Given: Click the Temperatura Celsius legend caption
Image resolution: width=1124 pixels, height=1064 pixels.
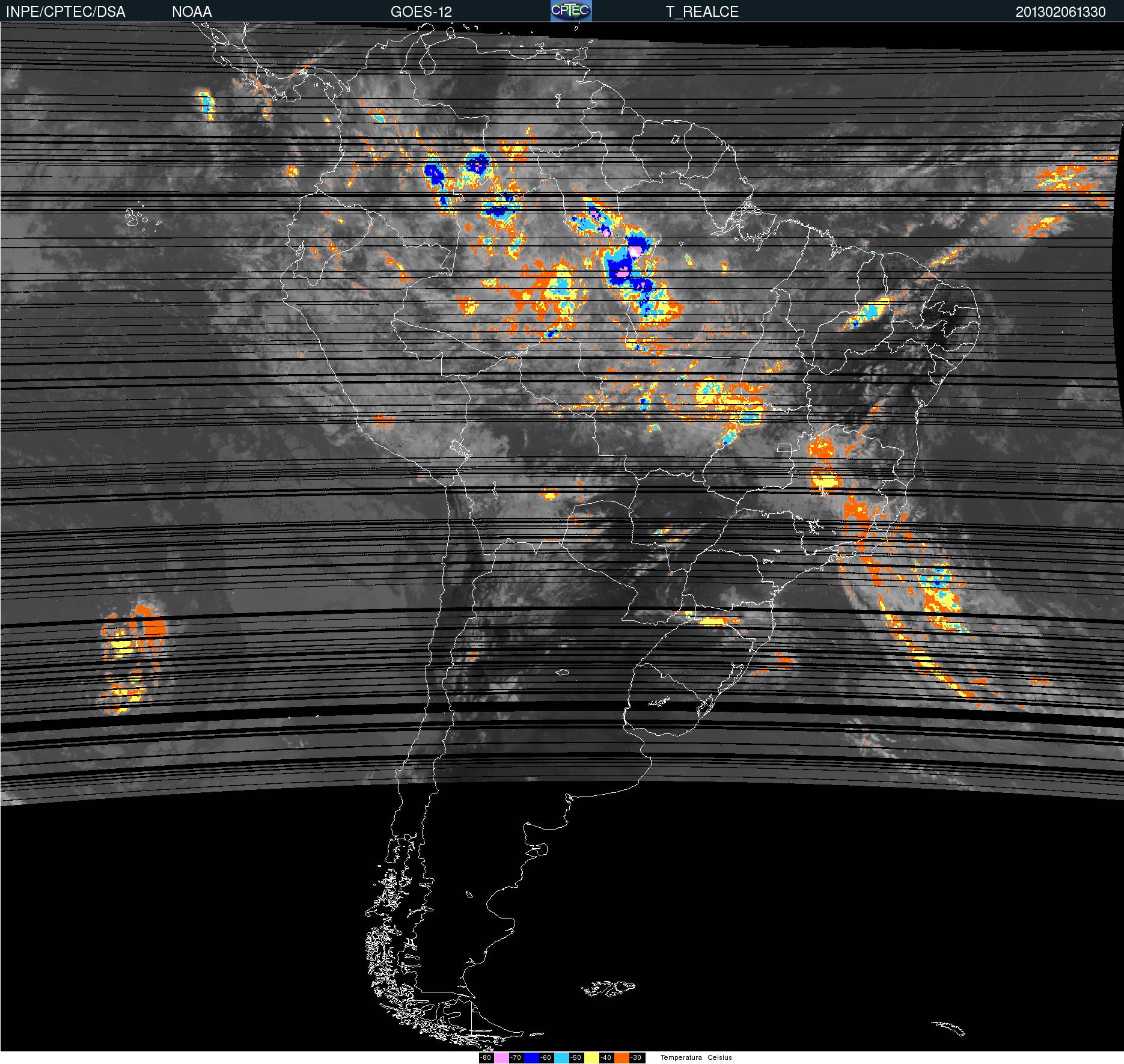Looking at the screenshot, I should (x=696, y=1058).
